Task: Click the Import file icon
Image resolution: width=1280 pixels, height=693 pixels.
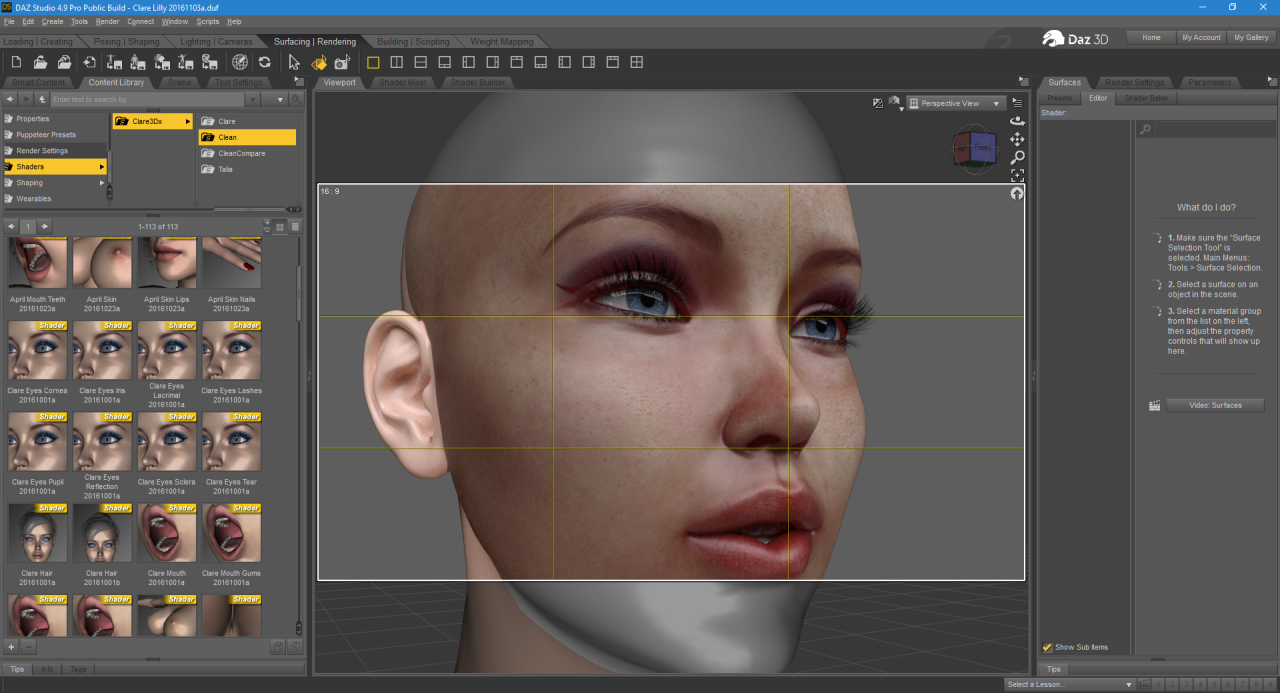Action: coord(89,62)
